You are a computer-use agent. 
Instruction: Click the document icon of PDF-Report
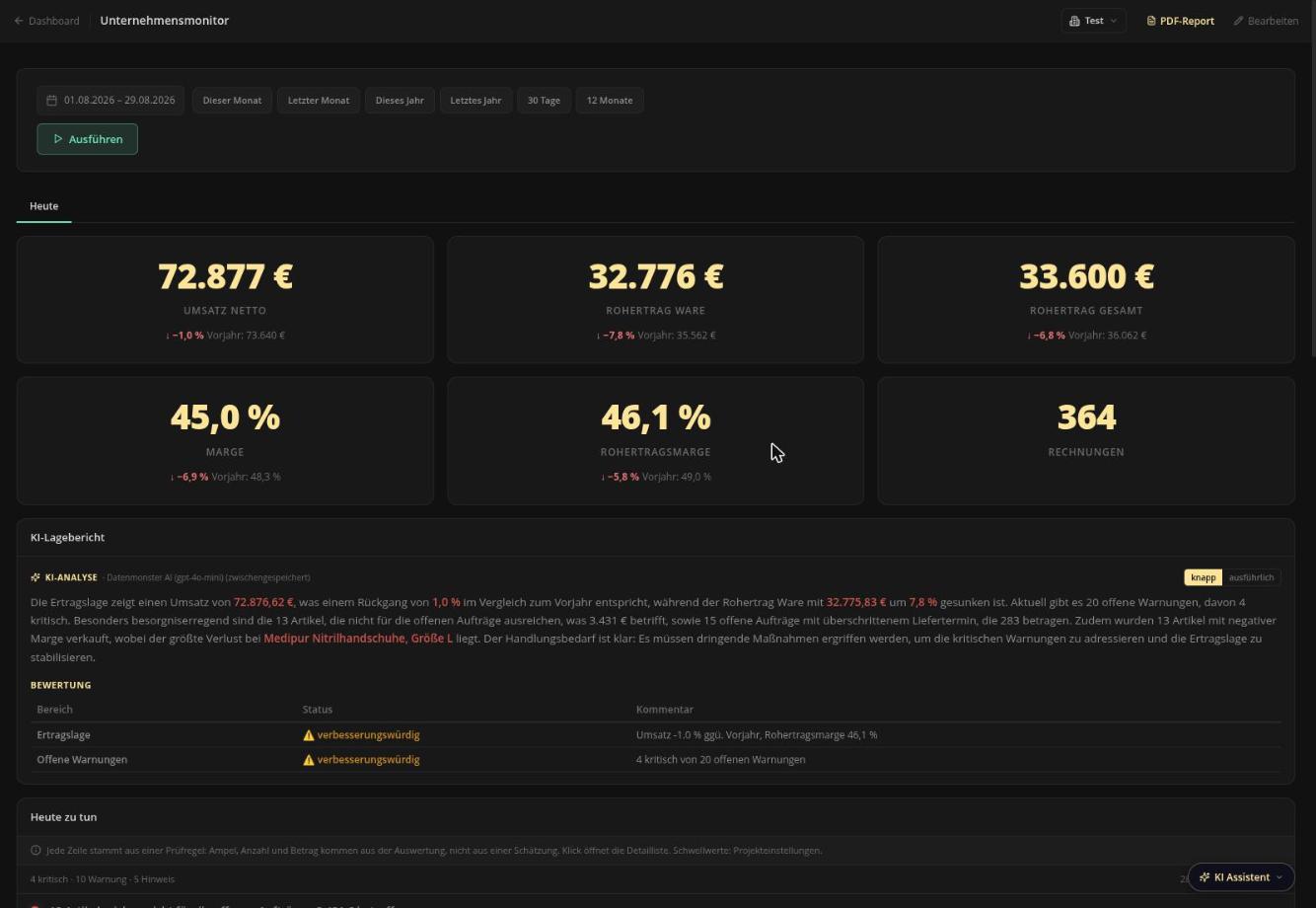click(1150, 21)
